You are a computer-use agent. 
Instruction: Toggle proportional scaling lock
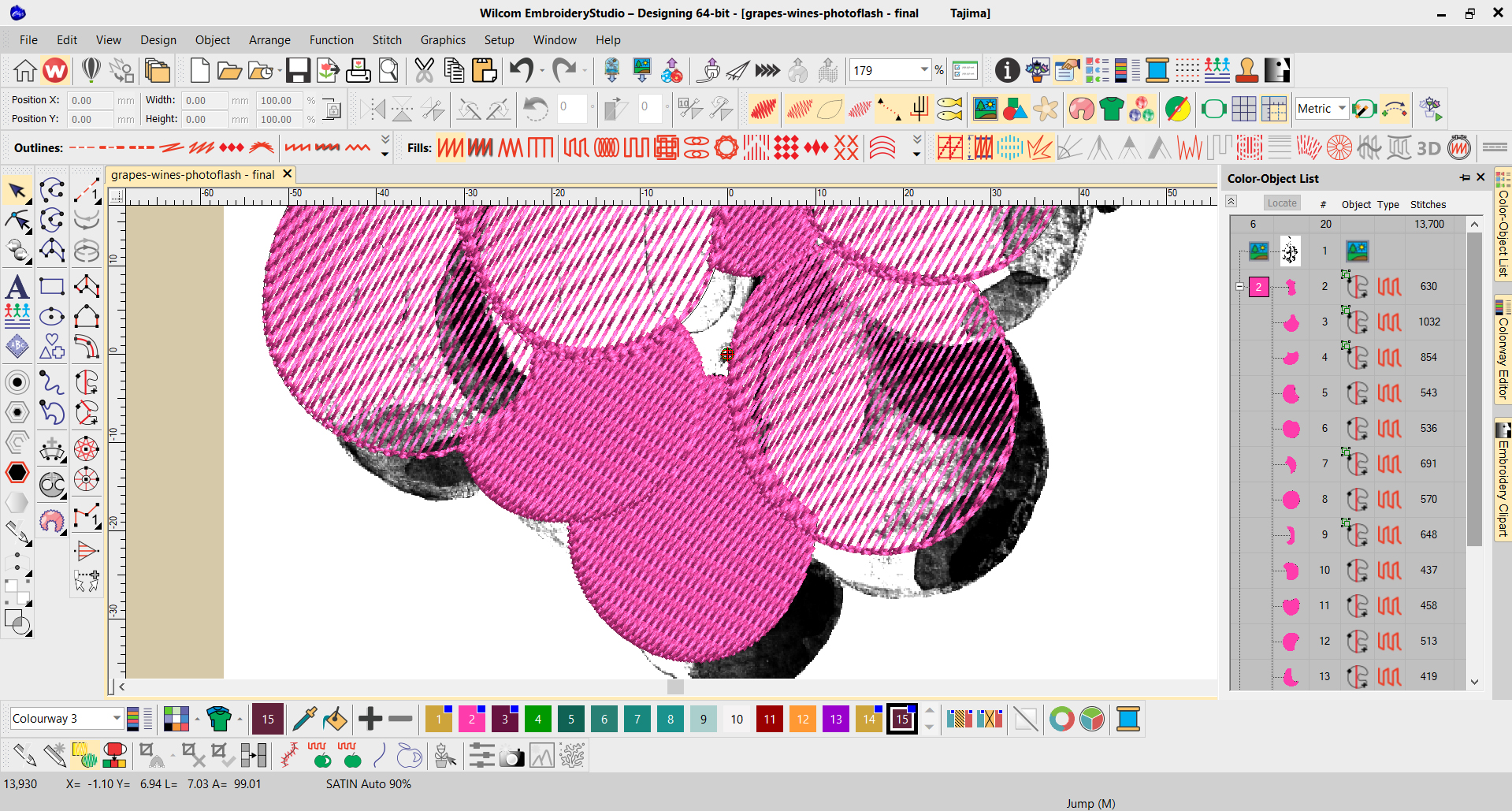(332, 110)
